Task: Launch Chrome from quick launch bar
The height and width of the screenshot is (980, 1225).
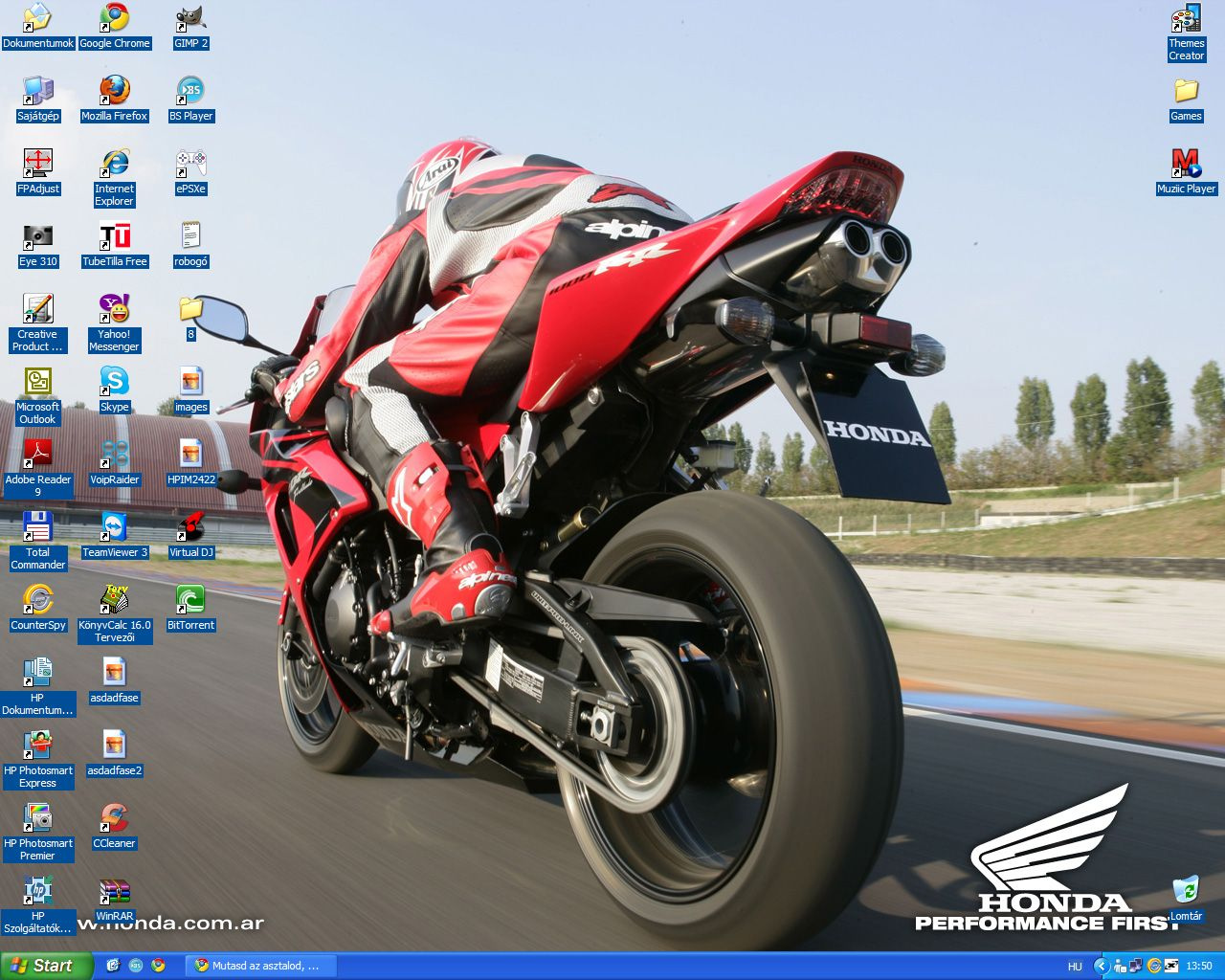Action: 159,966
